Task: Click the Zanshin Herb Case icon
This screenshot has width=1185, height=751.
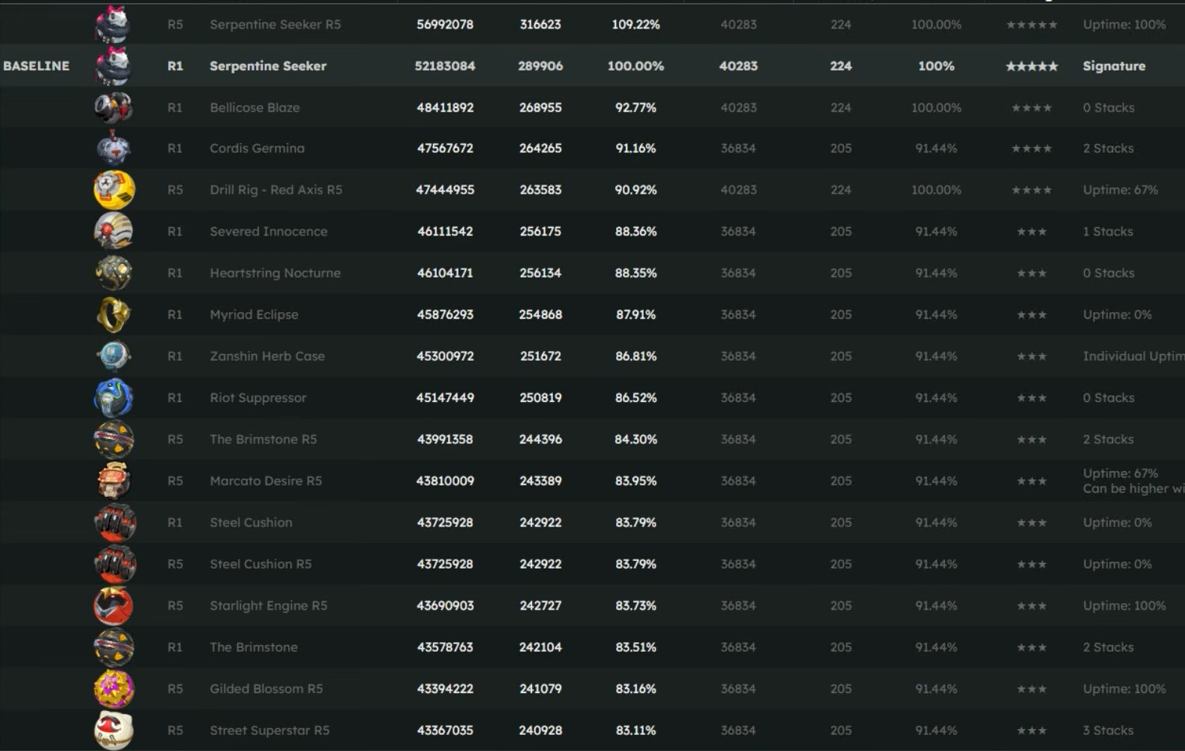Action: tap(113, 356)
